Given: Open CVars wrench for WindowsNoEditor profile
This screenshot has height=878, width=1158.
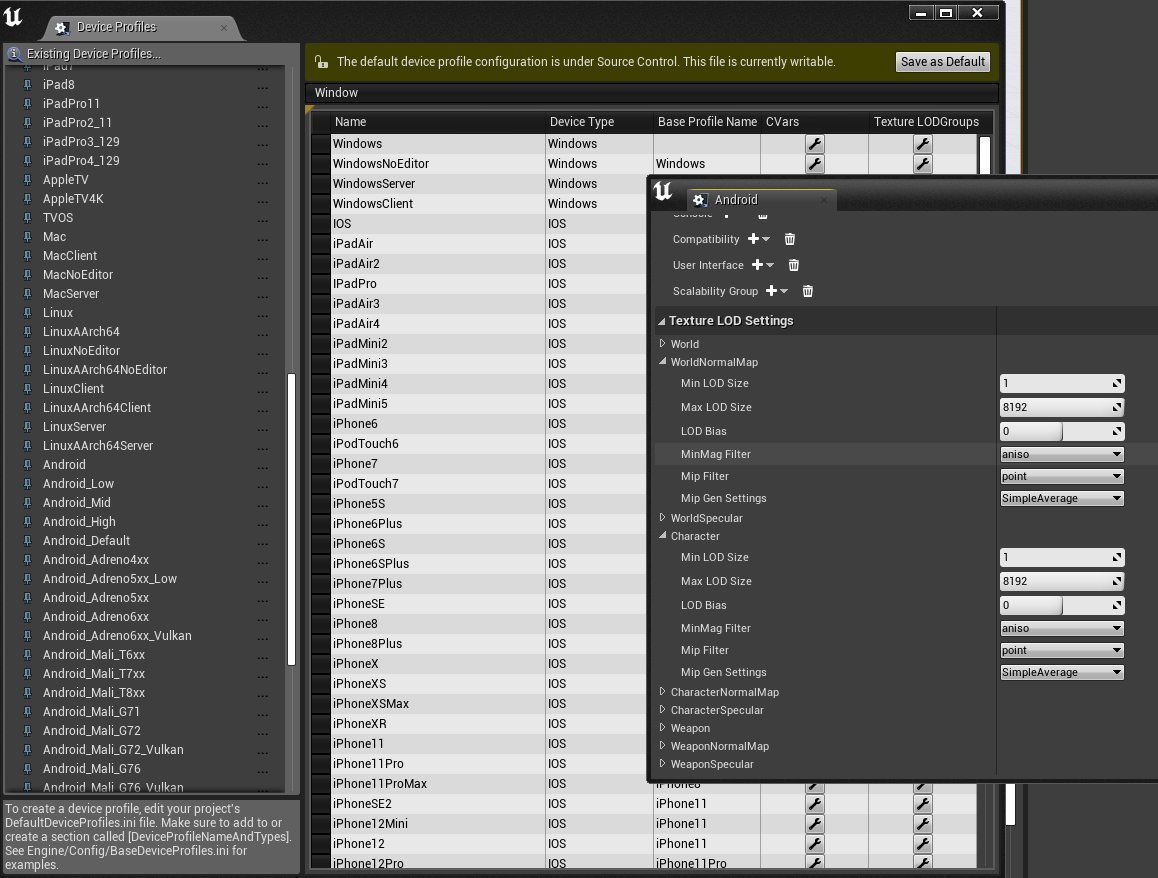Looking at the screenshot, I should [815, 164].
